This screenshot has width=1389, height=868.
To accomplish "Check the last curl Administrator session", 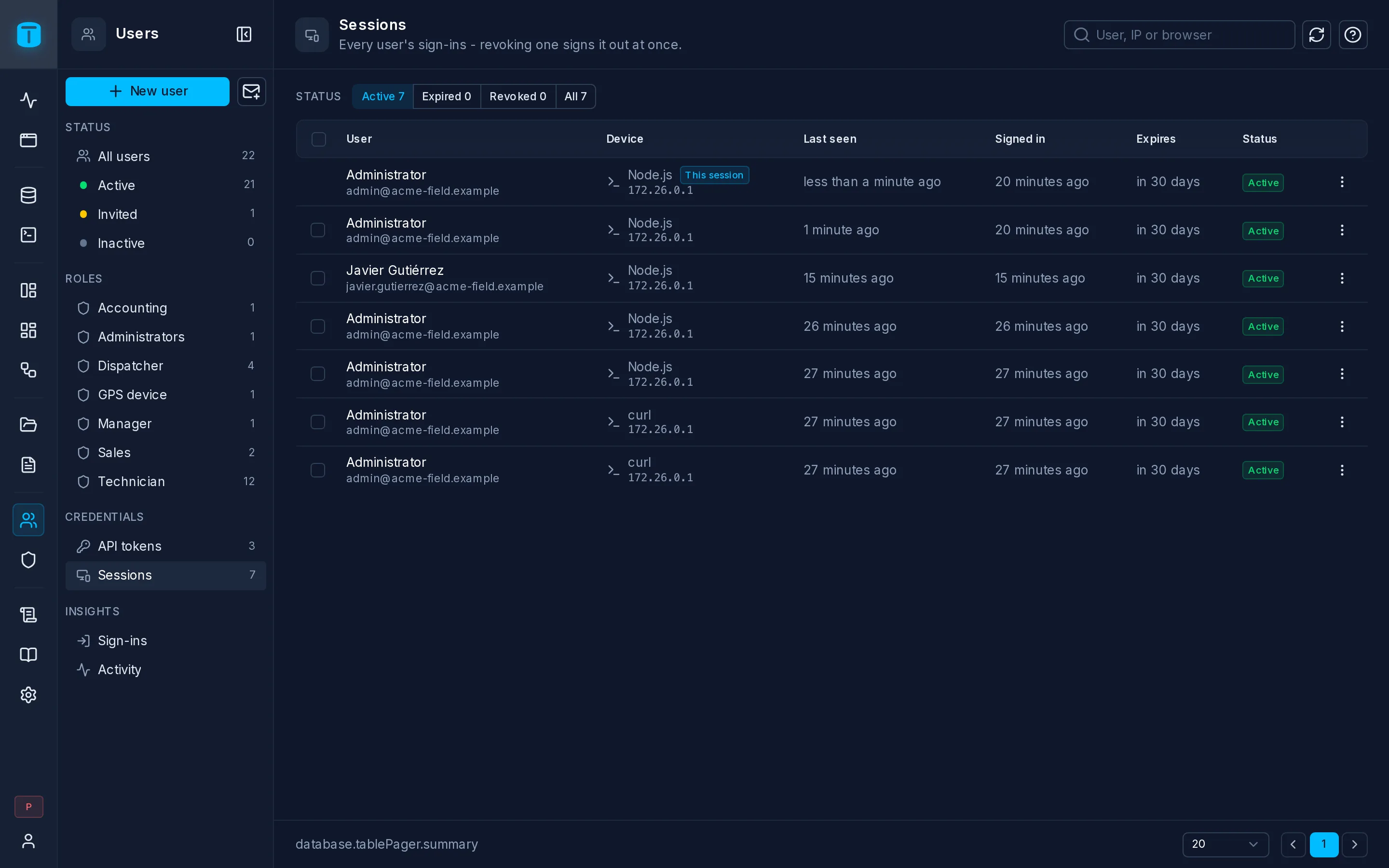I will point(317,470).
